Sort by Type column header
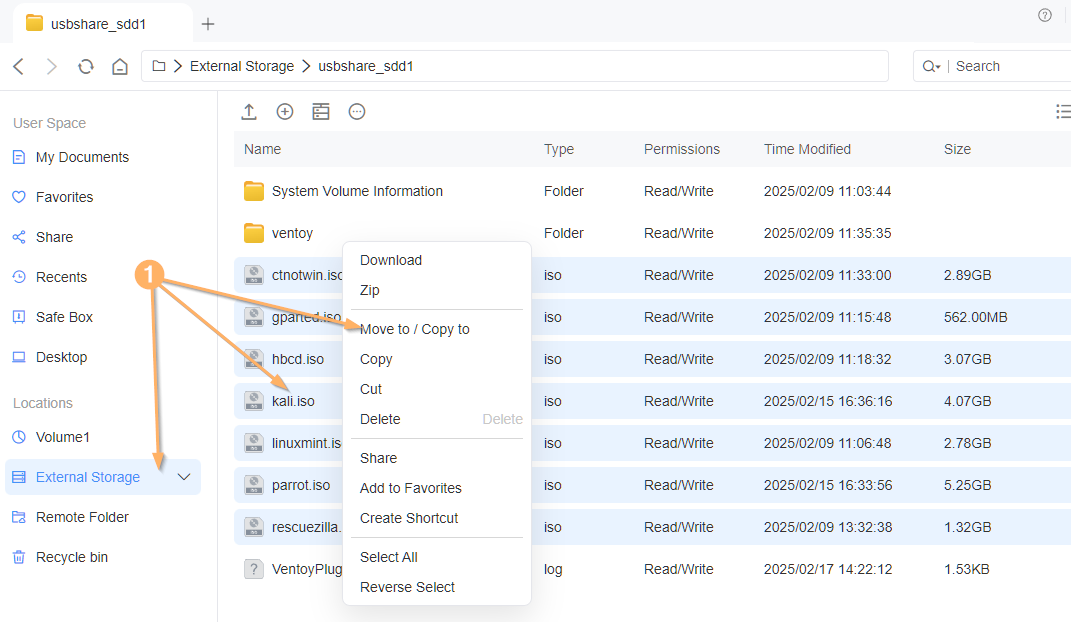The image size is (1071, 622). (x=559, y=149)
